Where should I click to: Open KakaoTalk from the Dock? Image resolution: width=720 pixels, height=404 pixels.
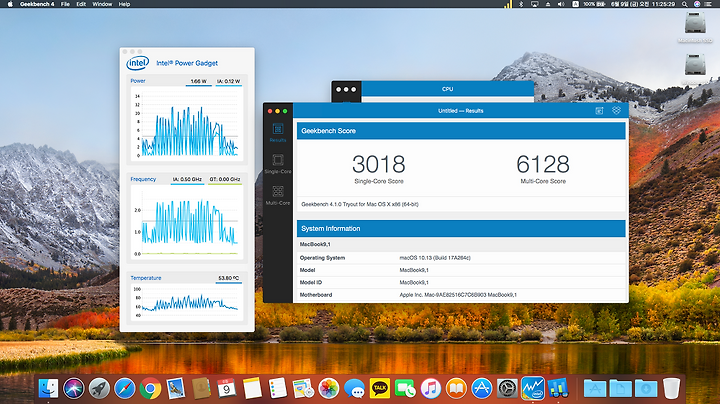[x=380, y=388]
